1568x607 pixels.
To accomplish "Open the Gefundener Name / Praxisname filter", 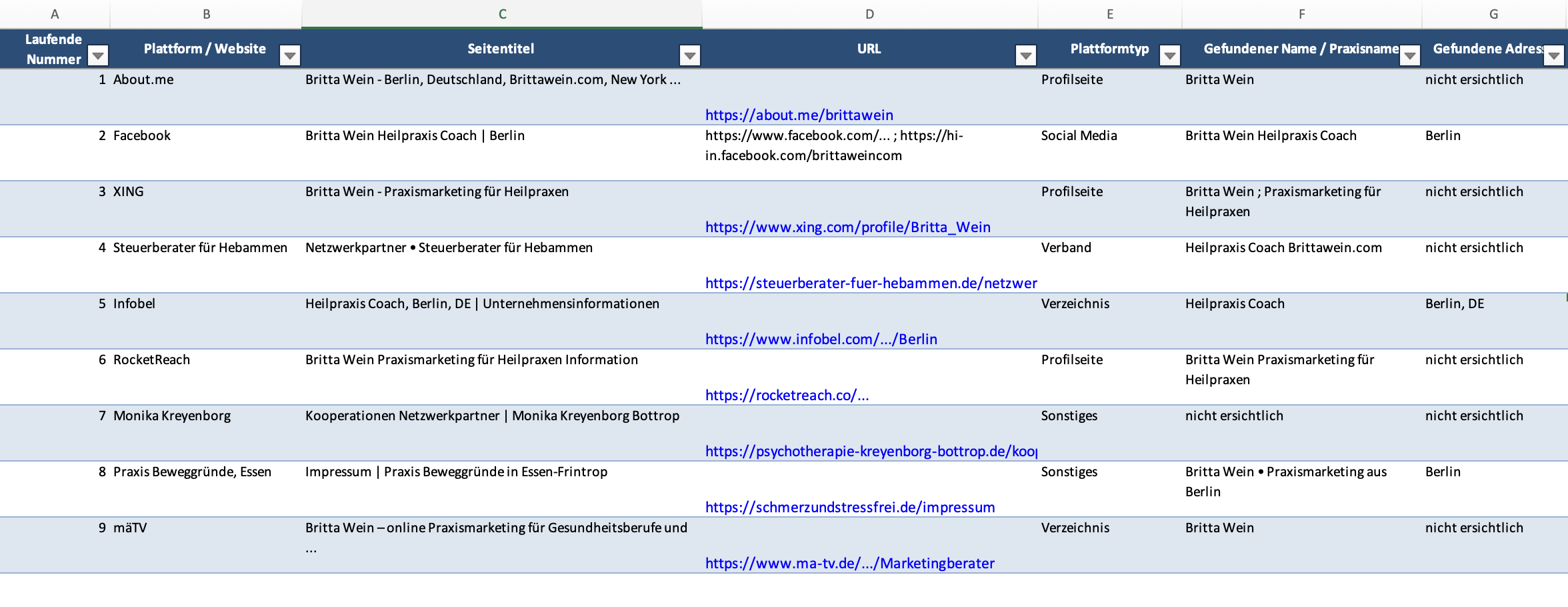I will coord(1409,56).
